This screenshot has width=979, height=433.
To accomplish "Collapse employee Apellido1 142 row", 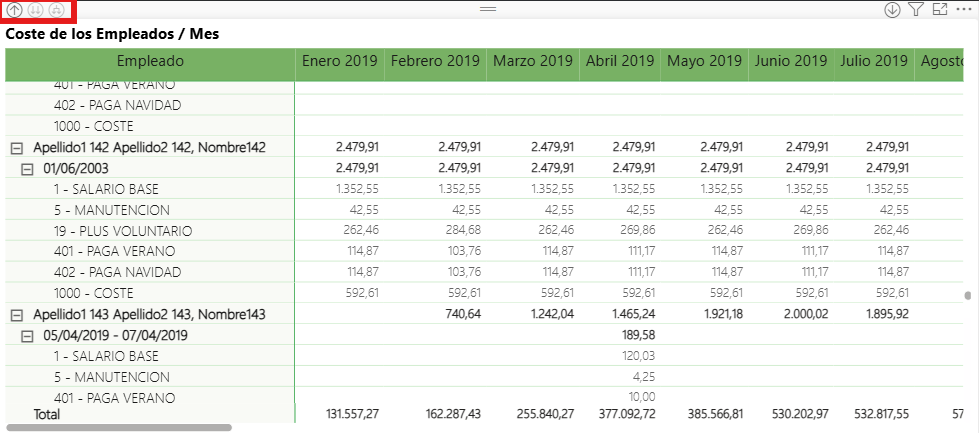I will click(16, 148).
